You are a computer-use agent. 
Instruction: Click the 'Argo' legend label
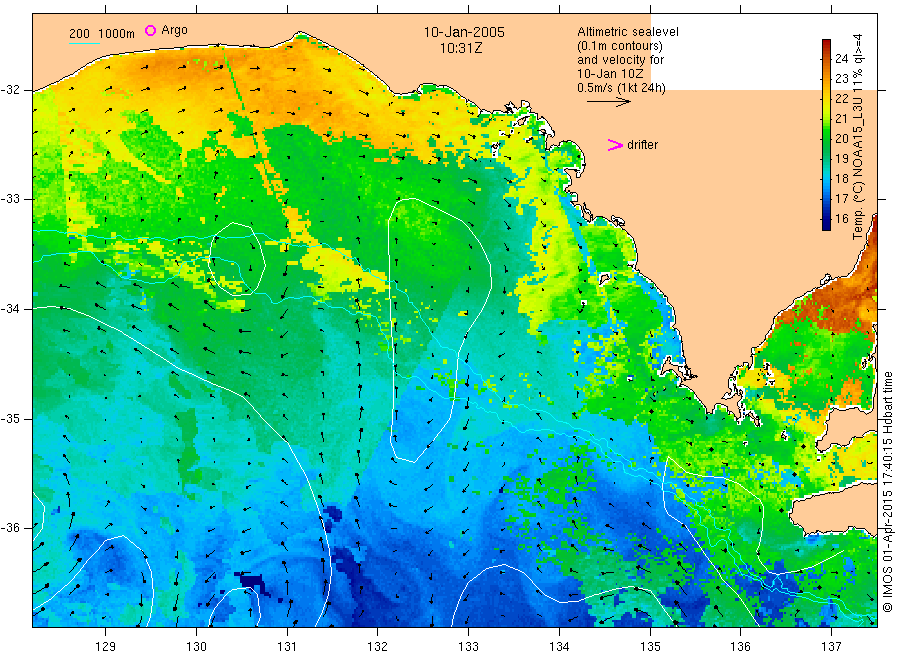pos(174,30)
